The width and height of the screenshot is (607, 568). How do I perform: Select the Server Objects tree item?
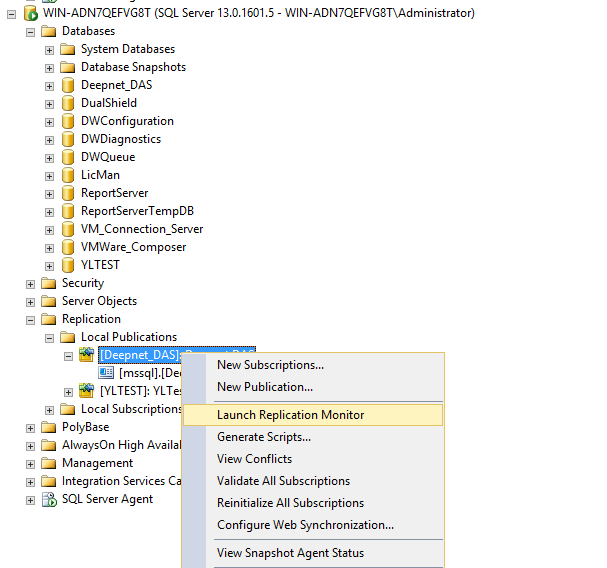99,301
